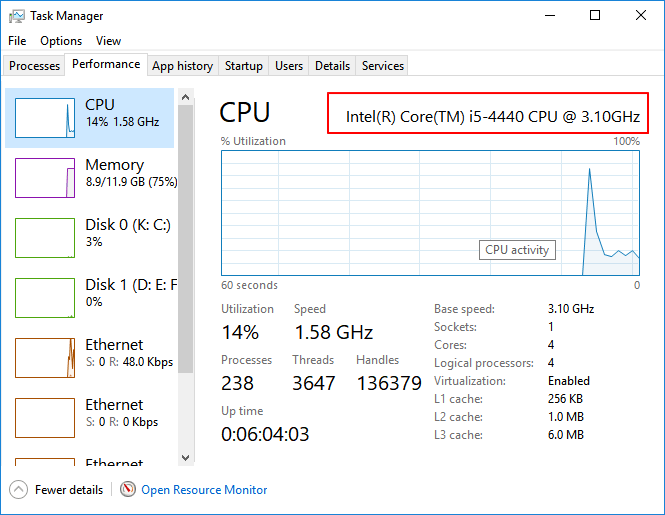665x515 pixels.
Task: Select the Disk 1 mini graph thumbnail
Action: tap(45, 298)
